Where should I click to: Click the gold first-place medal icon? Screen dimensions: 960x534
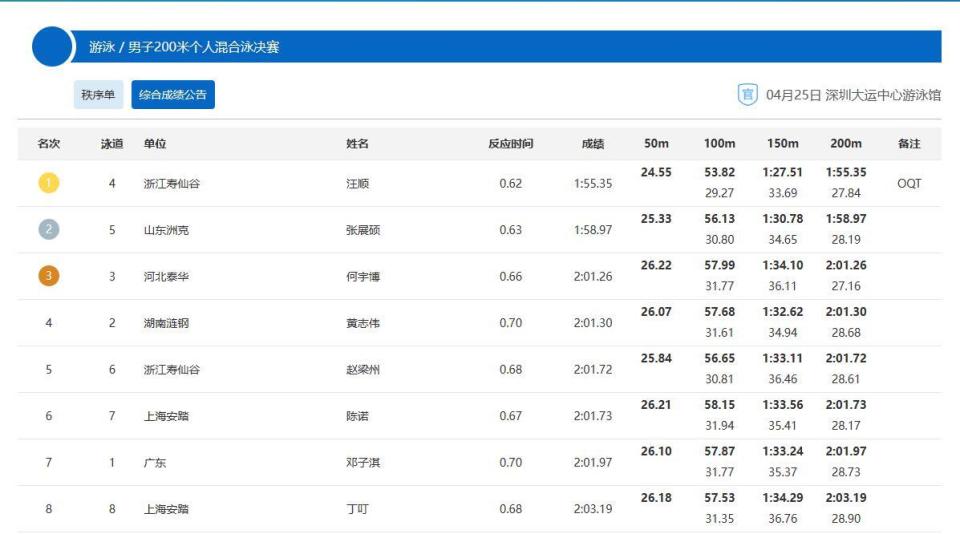click(x=49, y=182)
